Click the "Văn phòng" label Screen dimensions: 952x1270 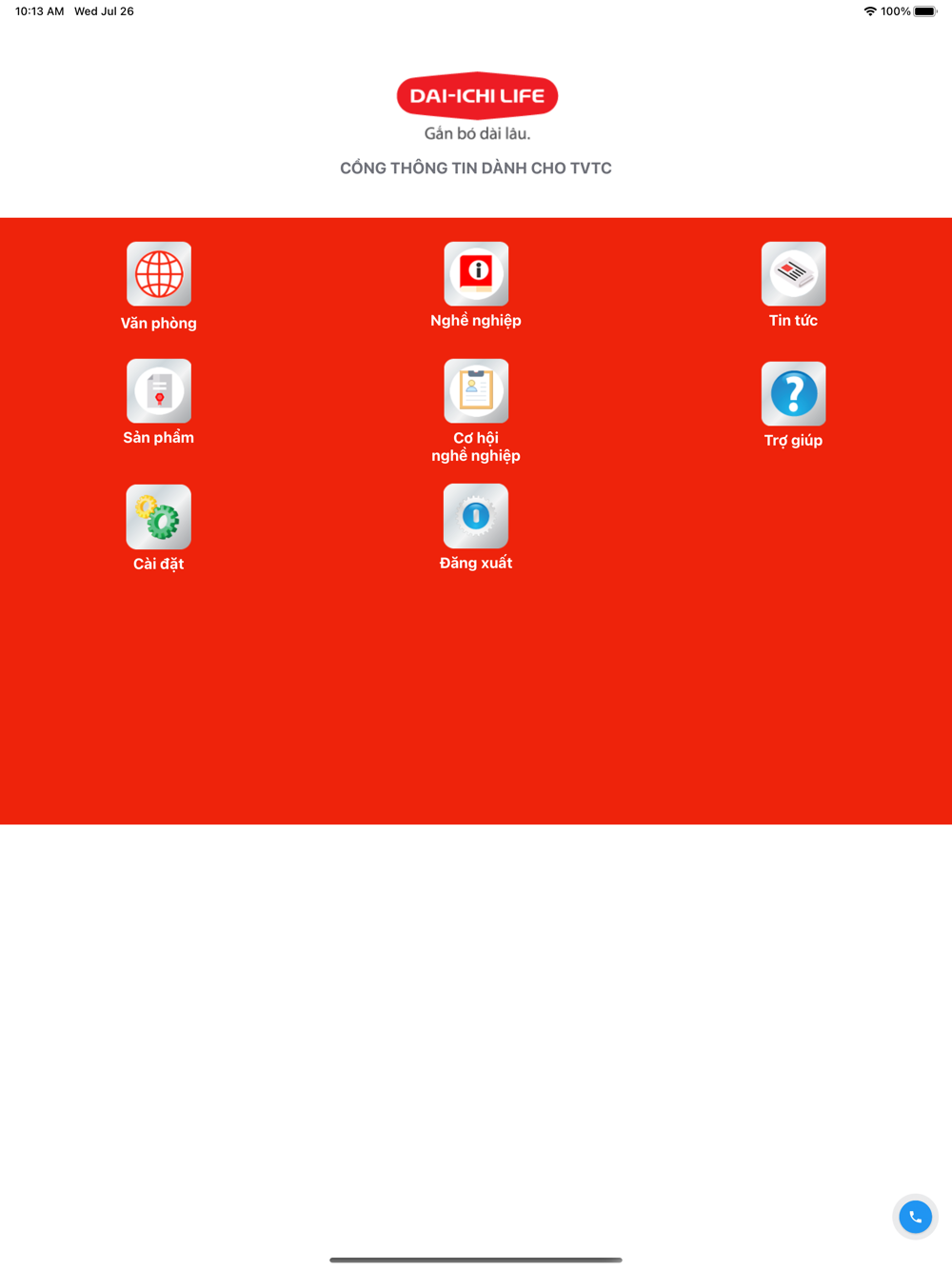[159, 324]
